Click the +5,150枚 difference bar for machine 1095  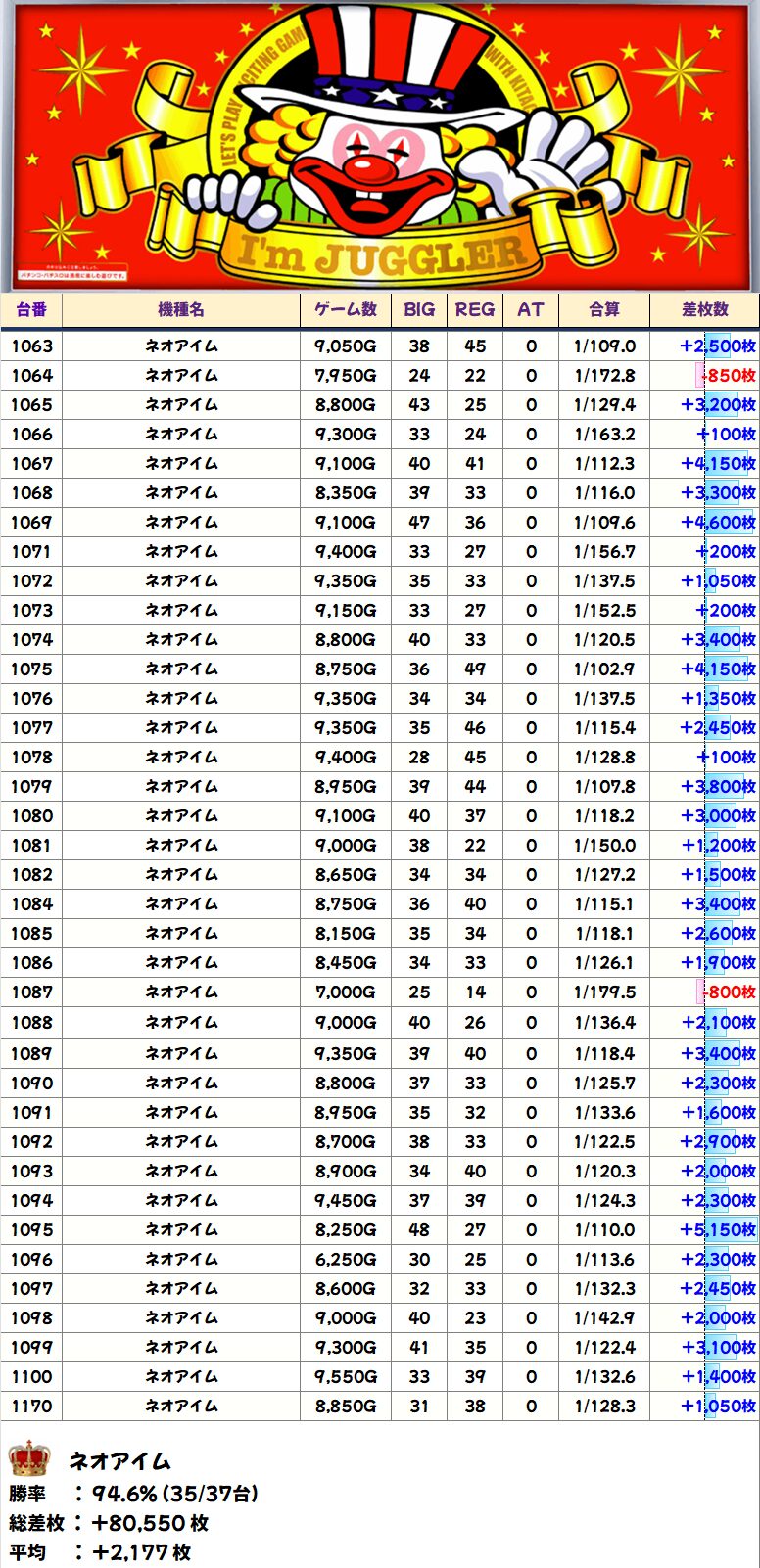pos(718,1229)
